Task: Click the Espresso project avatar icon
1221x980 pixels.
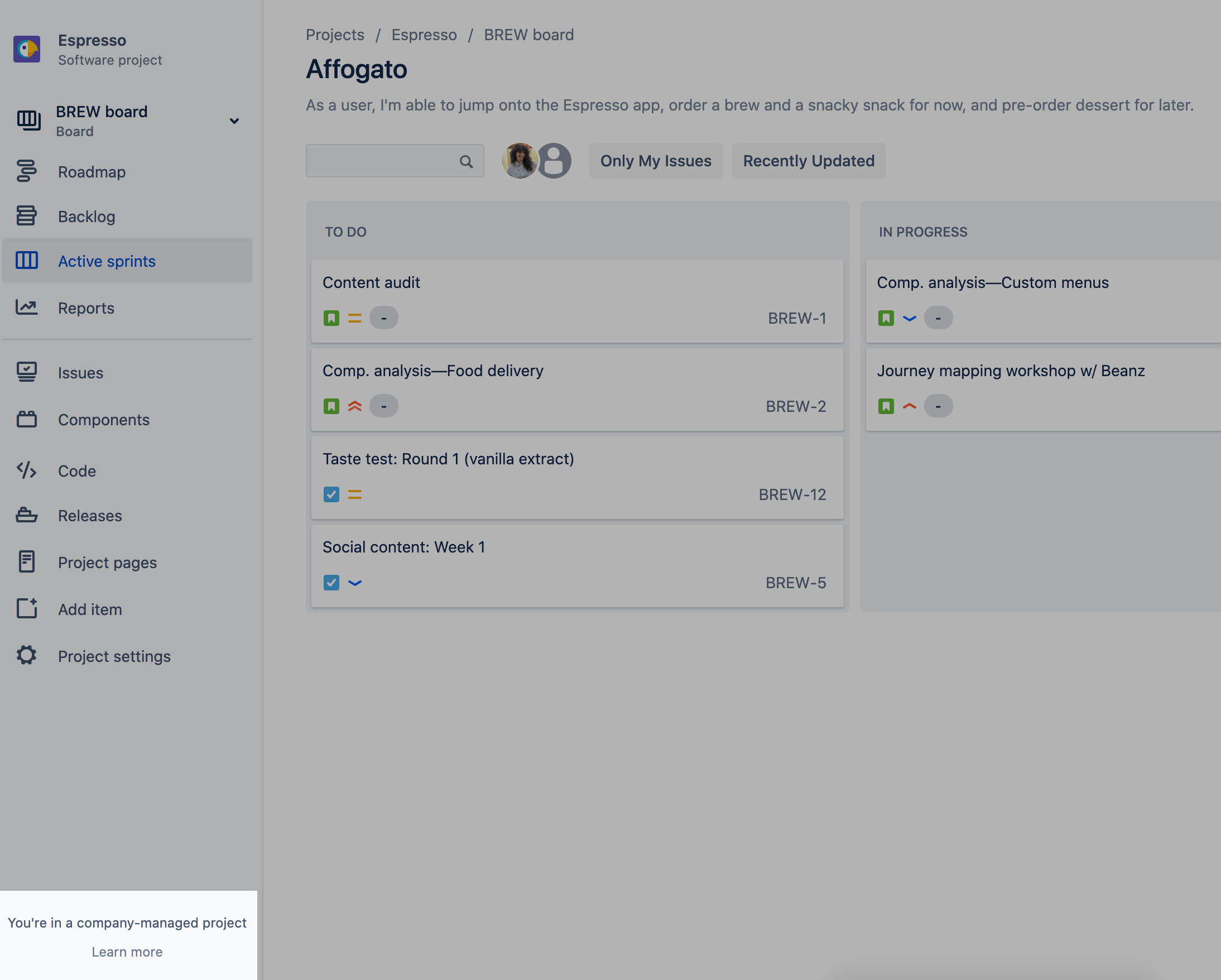Action: tap(27, 49)
